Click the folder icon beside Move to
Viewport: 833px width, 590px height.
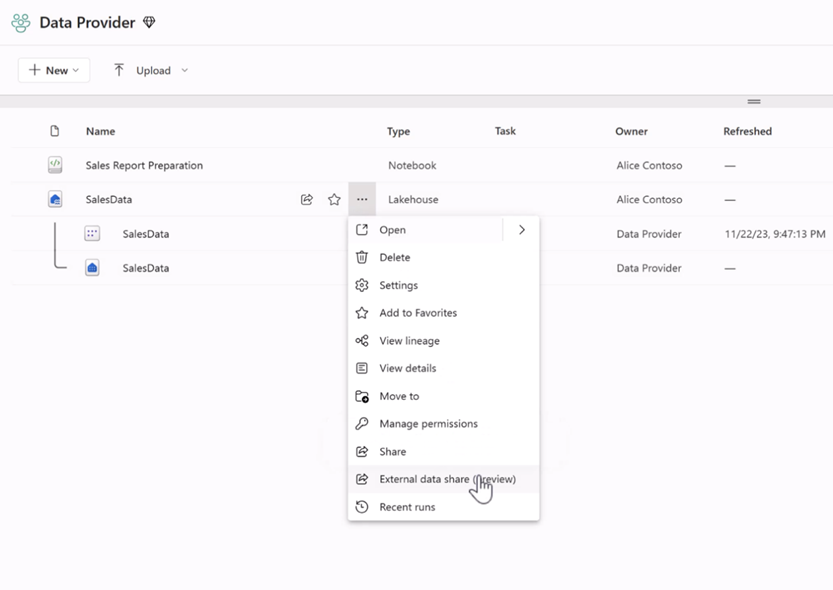tap(362, 396)
